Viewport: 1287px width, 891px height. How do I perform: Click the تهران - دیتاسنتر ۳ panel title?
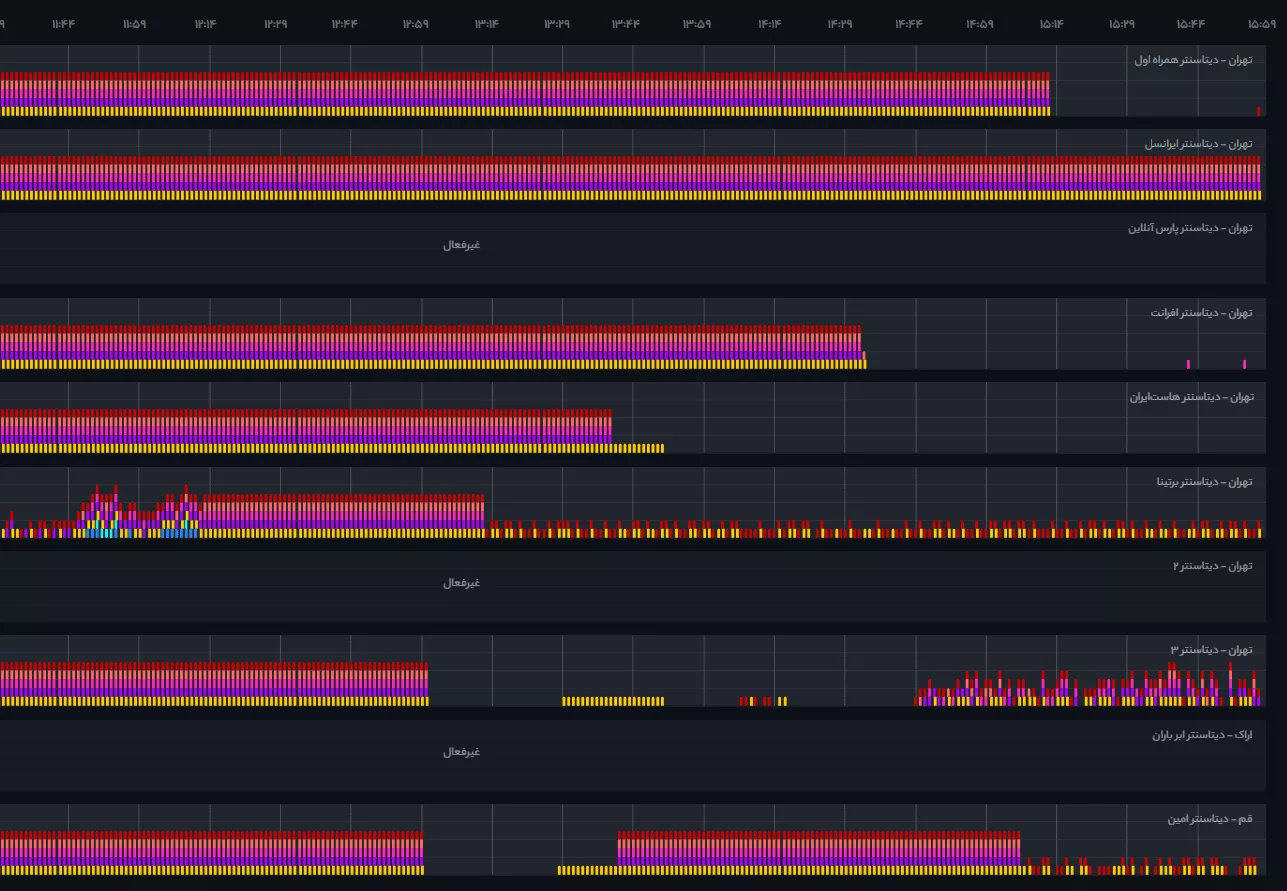coord(1211,650)
